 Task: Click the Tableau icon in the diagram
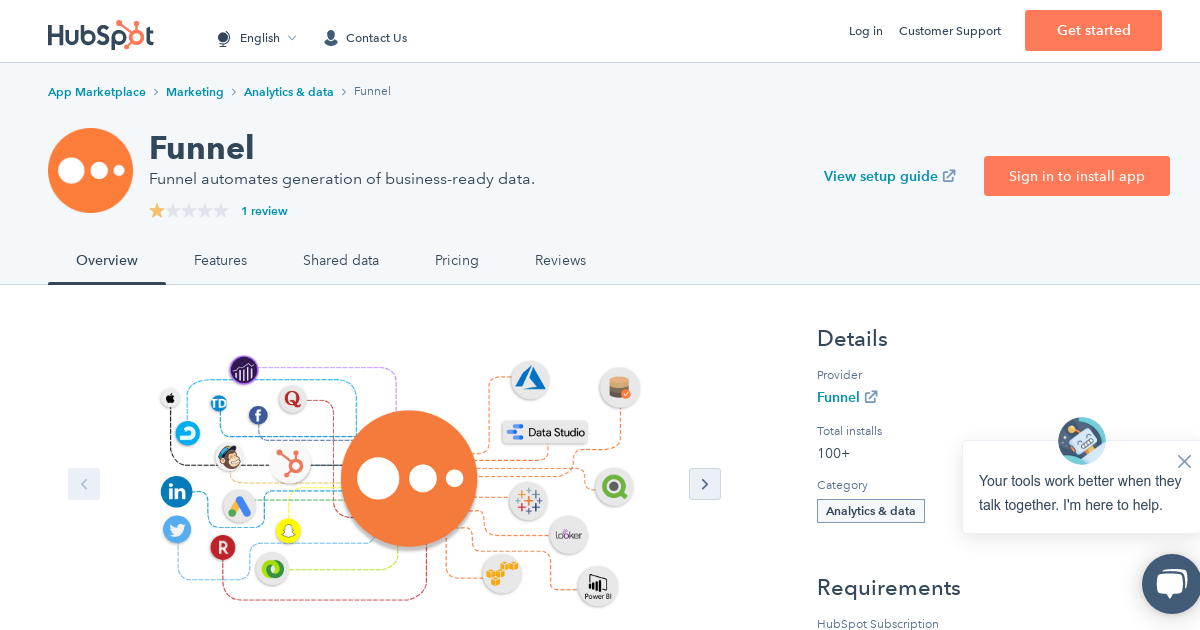528,500
